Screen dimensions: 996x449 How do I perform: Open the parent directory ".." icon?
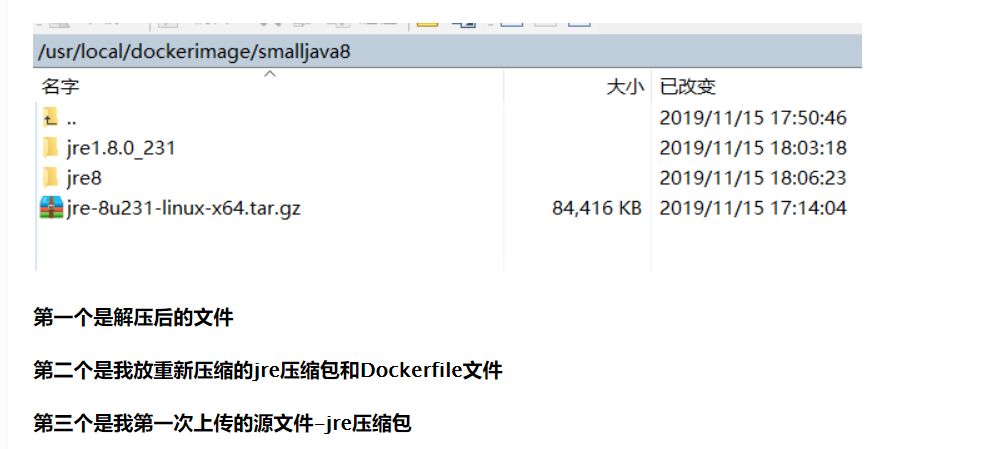click(x=50, y=117)
